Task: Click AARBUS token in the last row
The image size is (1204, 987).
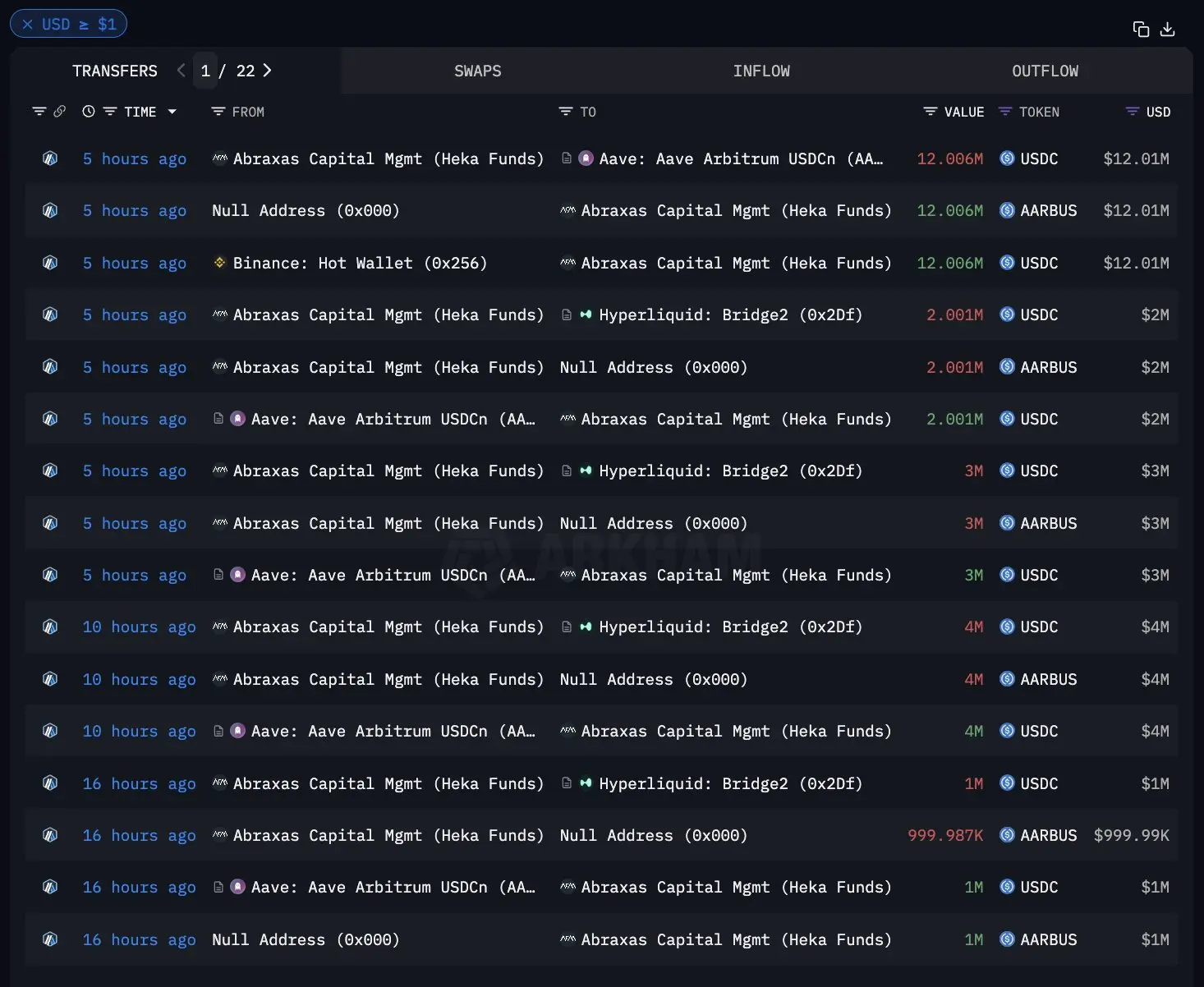Action: click(1048, 939)
